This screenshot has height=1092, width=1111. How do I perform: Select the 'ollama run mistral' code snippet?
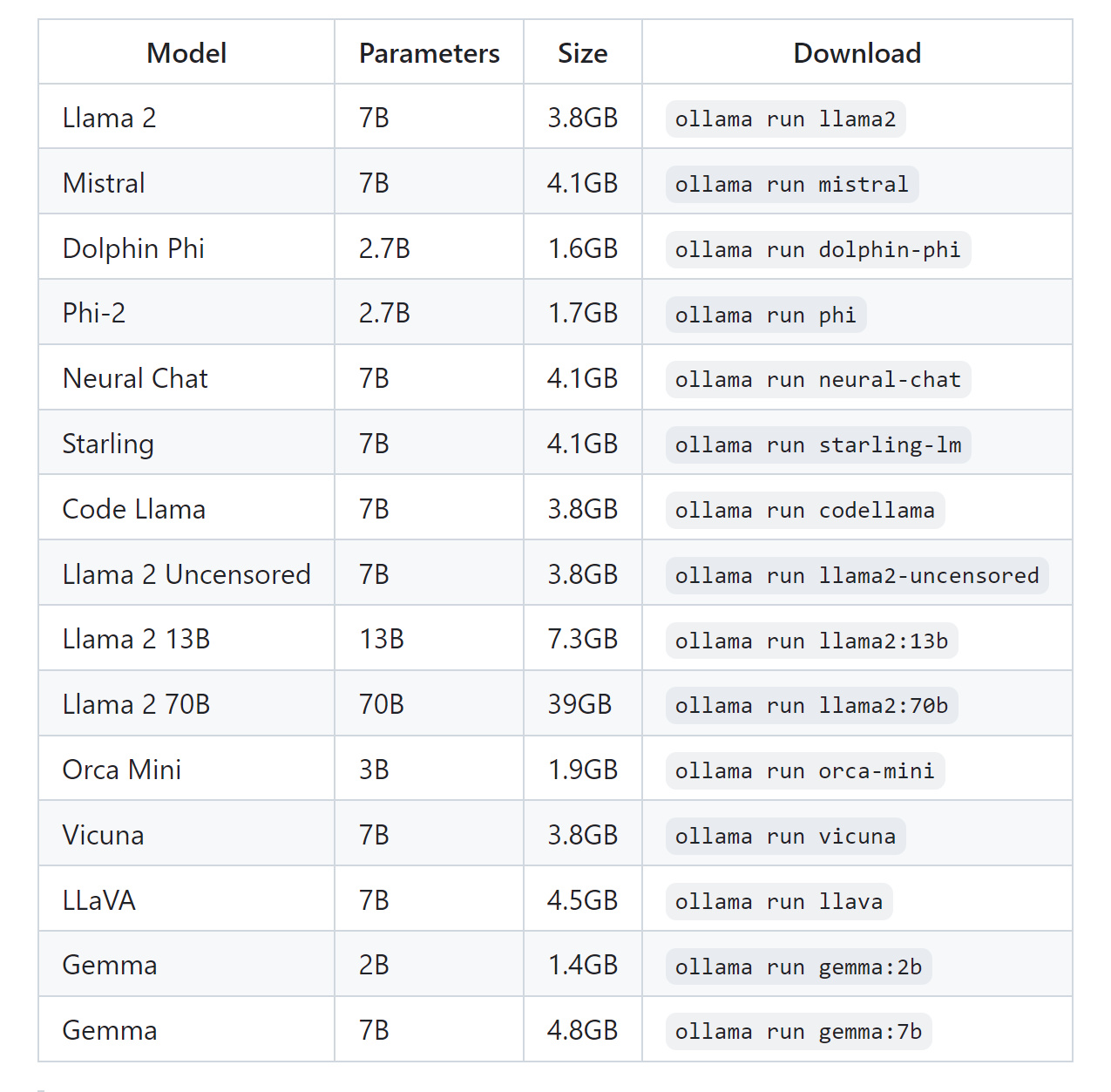[x=791, y=185]
